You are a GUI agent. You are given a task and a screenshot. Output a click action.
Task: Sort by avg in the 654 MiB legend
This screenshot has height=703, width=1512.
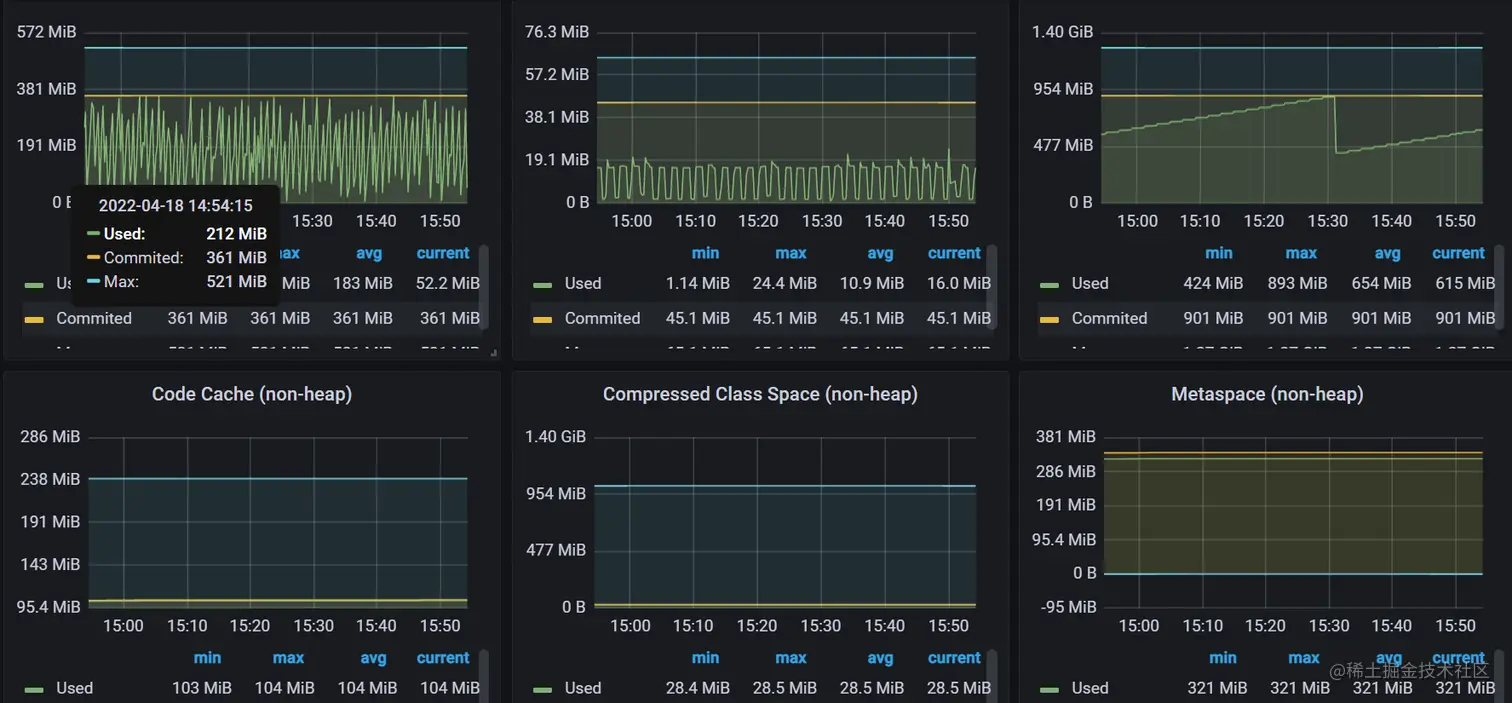point(1387,253)
